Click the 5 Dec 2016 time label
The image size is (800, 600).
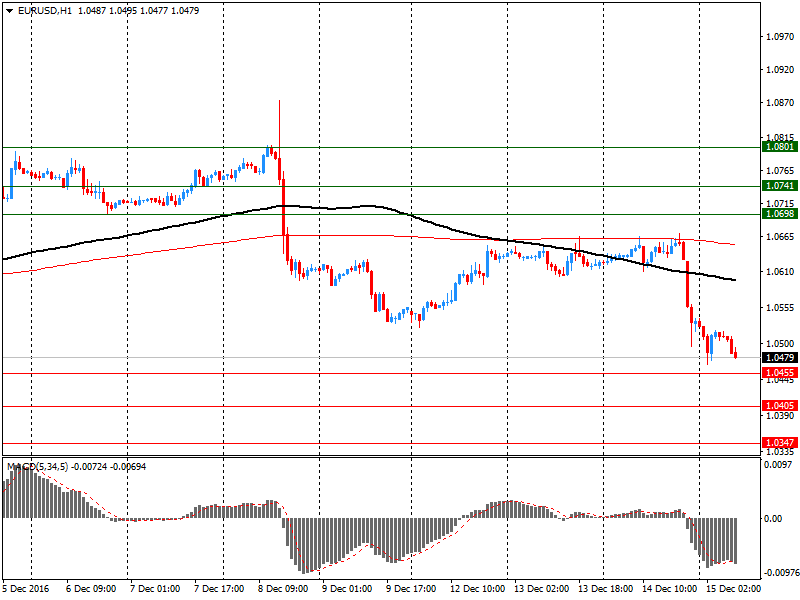(26, 589)
